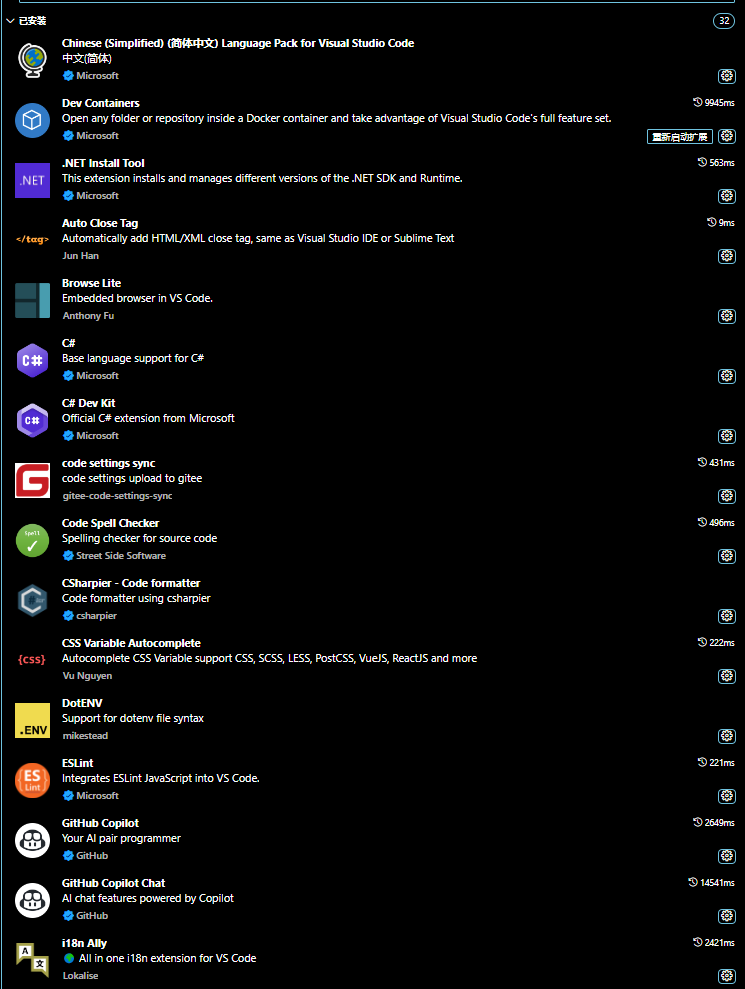
Task: Open manage gear for ESLint
Action: [x=727, y=795]
